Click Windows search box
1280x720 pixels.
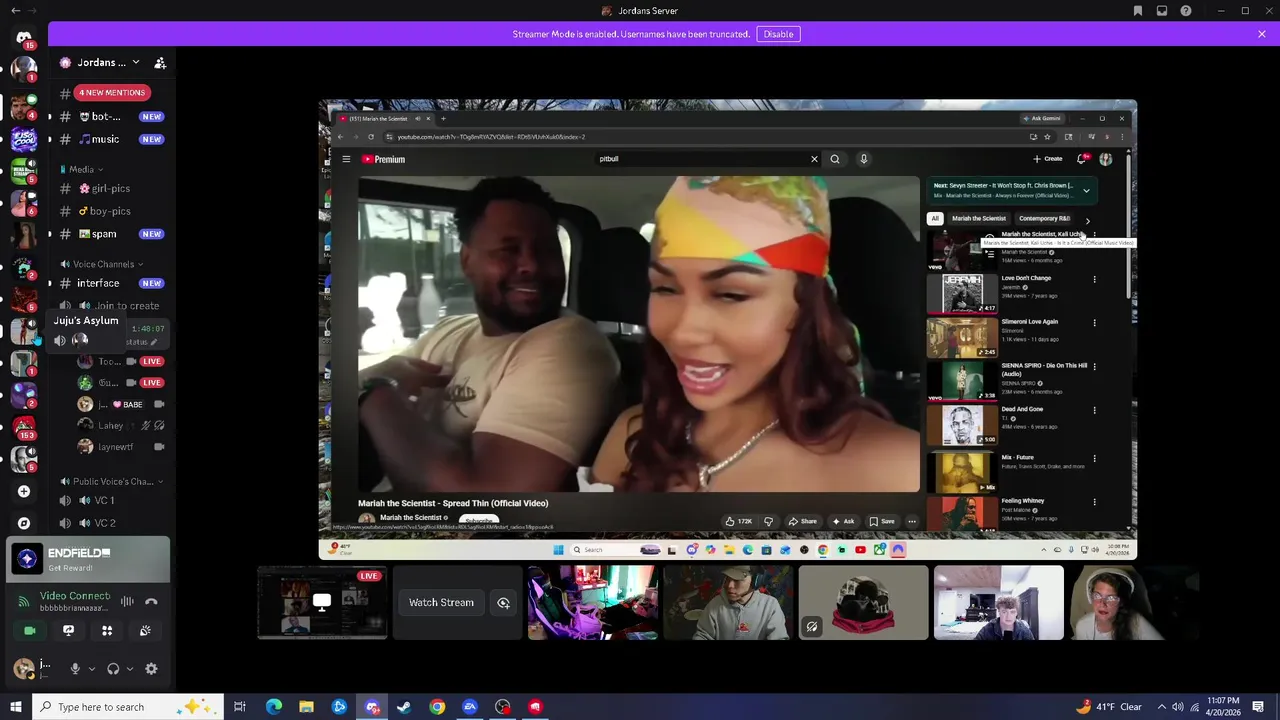(x=126, y=707)
